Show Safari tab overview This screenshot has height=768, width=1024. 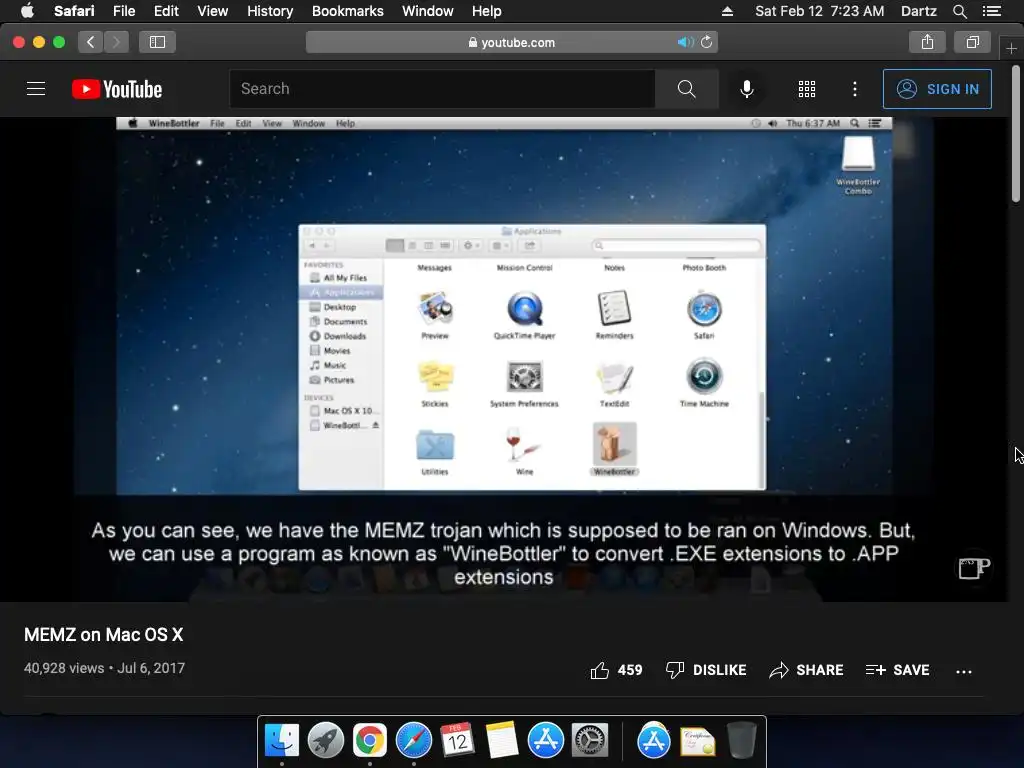point(972,42)
